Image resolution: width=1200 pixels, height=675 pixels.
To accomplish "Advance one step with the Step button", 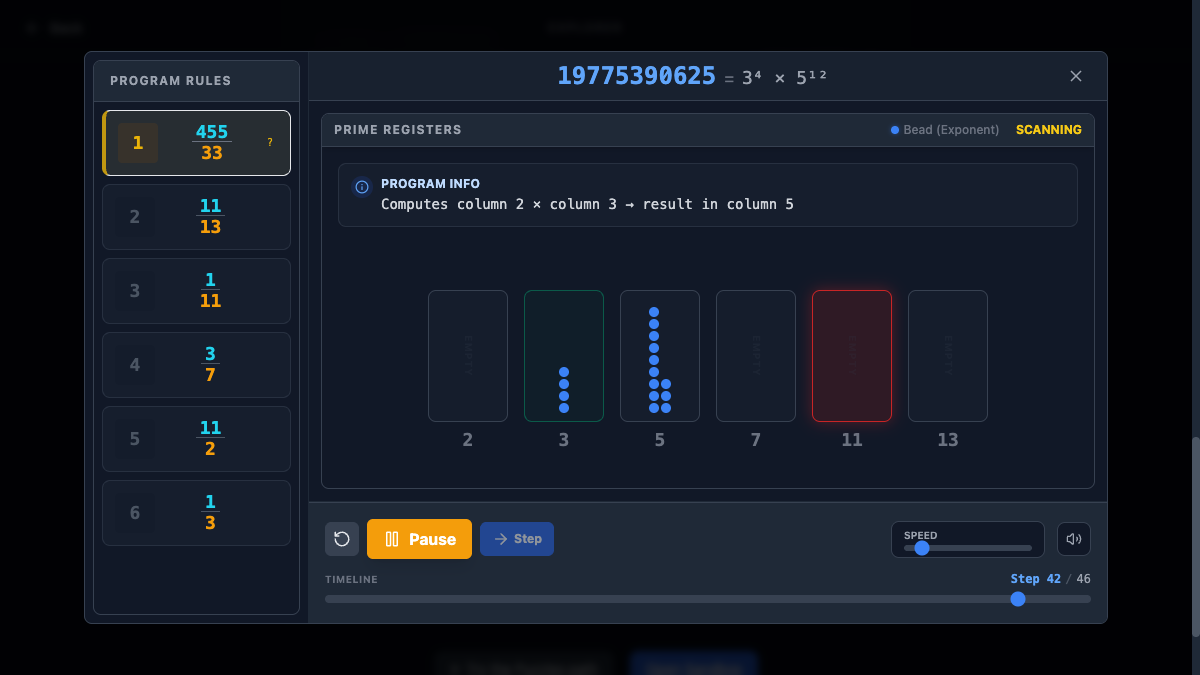I will (x=517, y=539).
